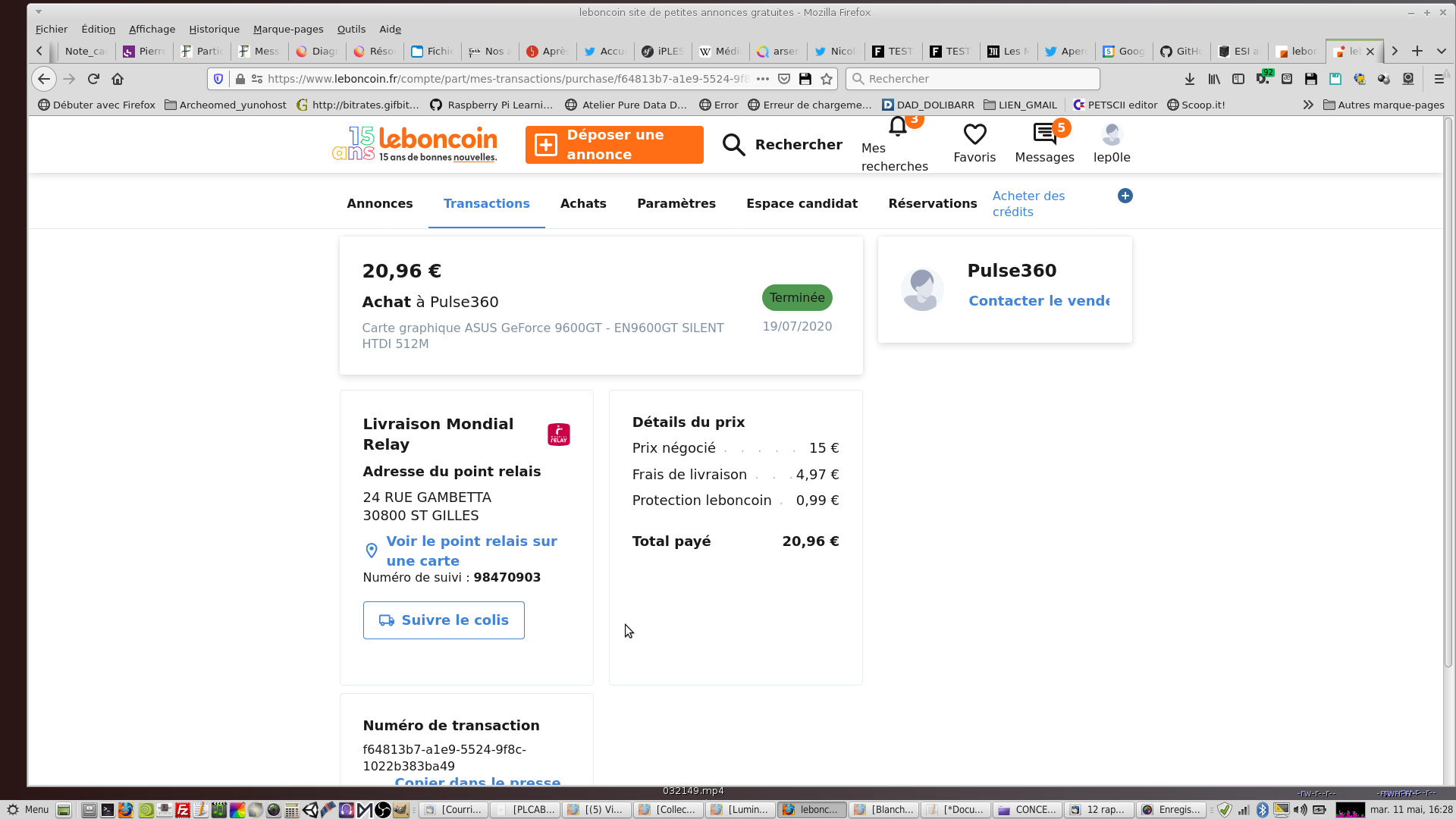Click Firefox home button
This screenshot has height=819, width=1456.
pos(118,79)
